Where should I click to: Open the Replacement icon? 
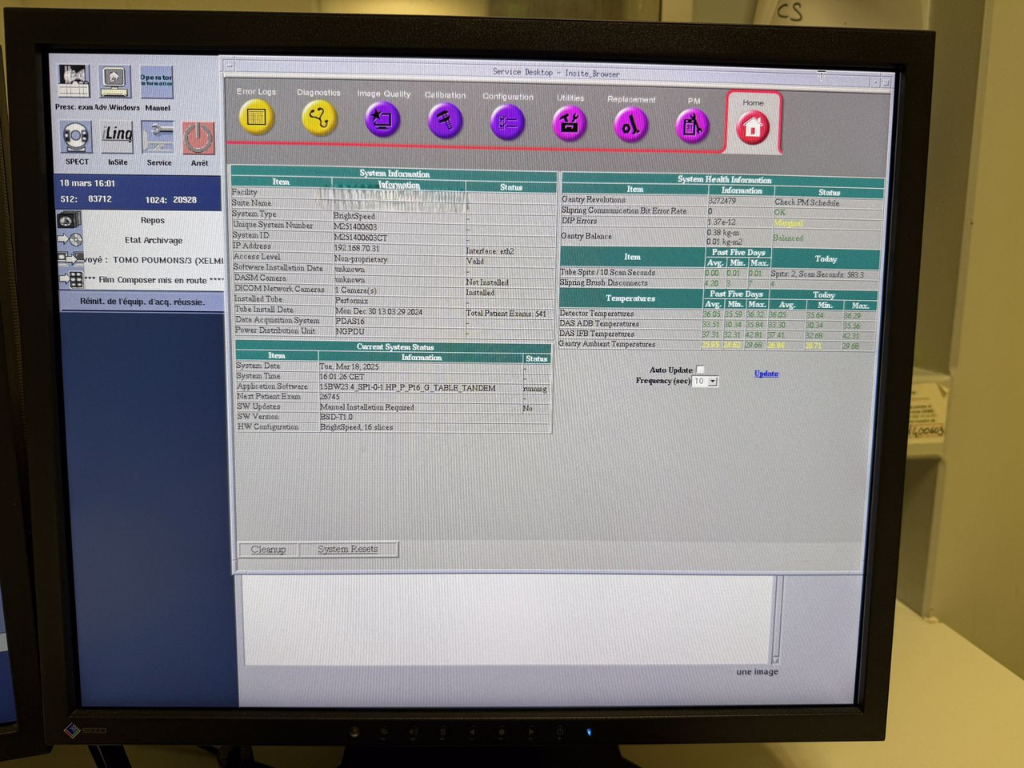point(631,124)
